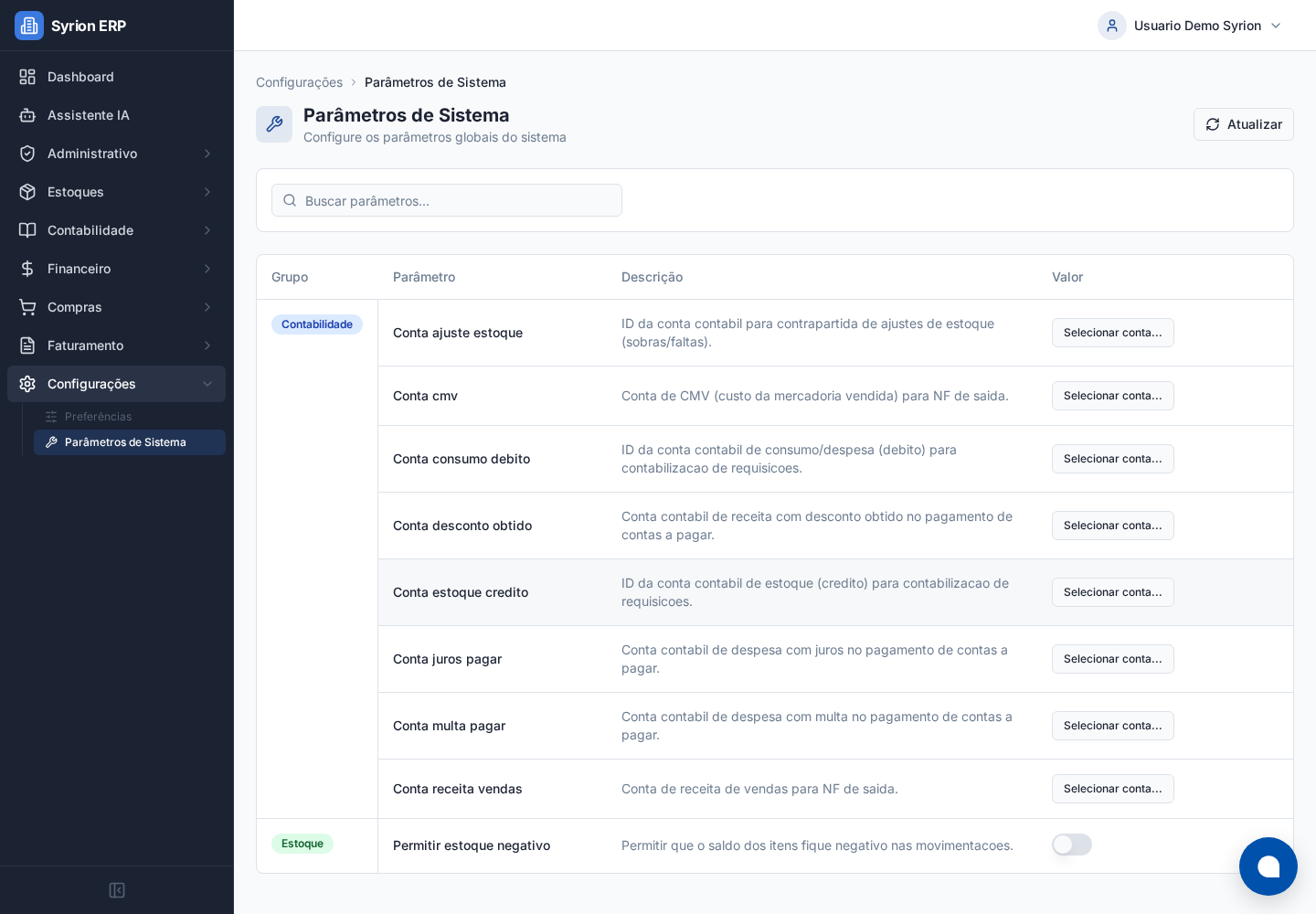Click the Compras cart icon
Screen dimensions: 1316x914
(27, 307)
